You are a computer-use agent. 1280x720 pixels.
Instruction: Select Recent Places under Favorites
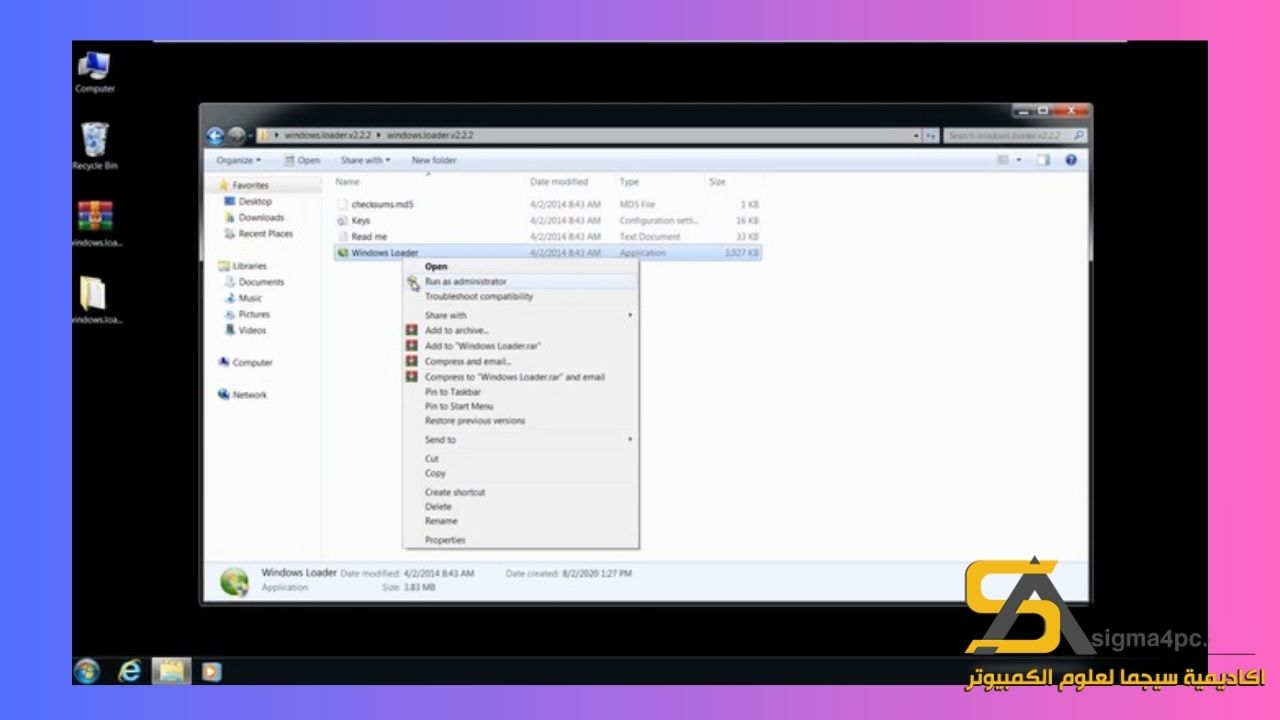pyautogui.click(x=265, y=233)
